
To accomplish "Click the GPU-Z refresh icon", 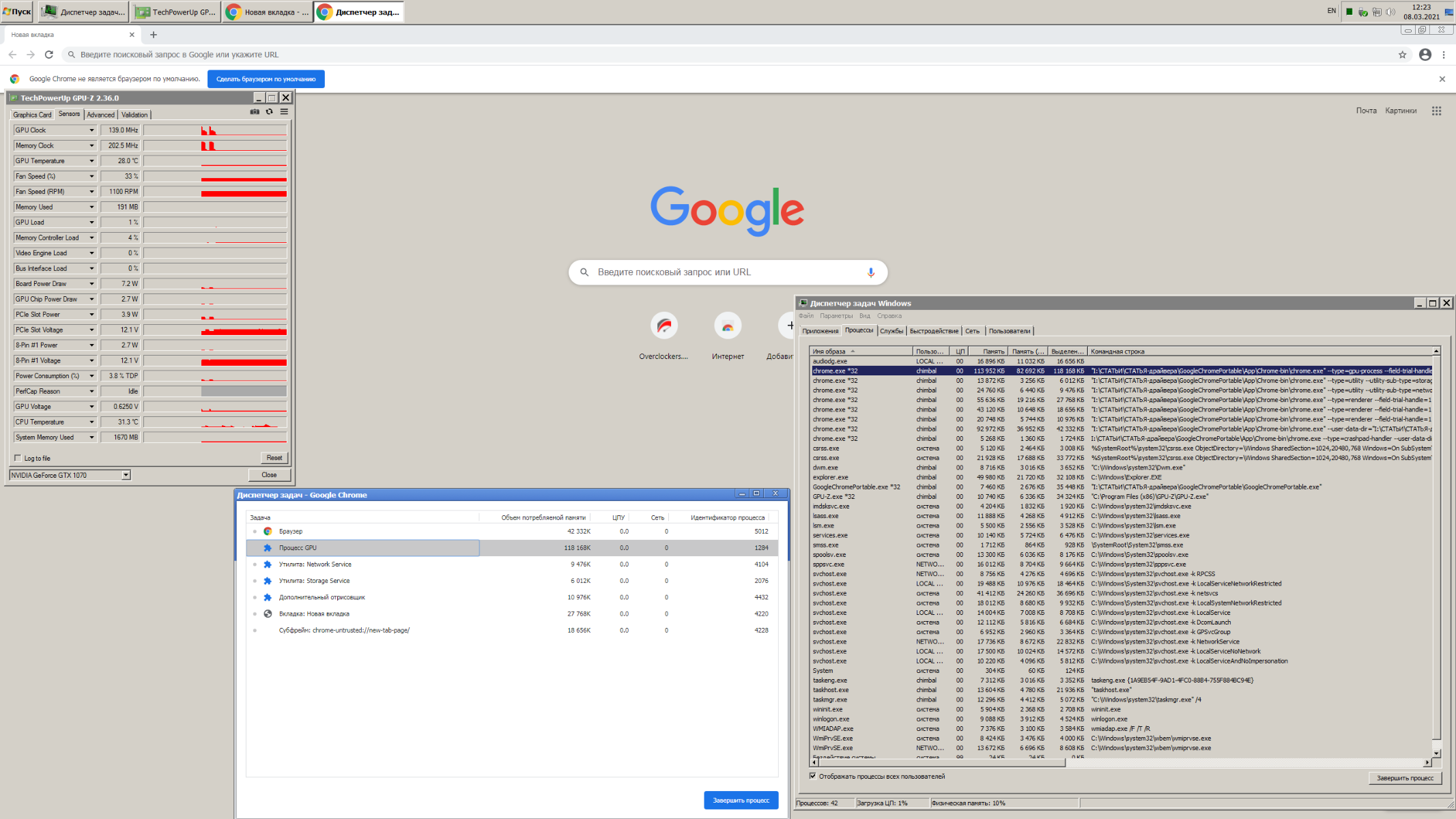I will [269, 112].
